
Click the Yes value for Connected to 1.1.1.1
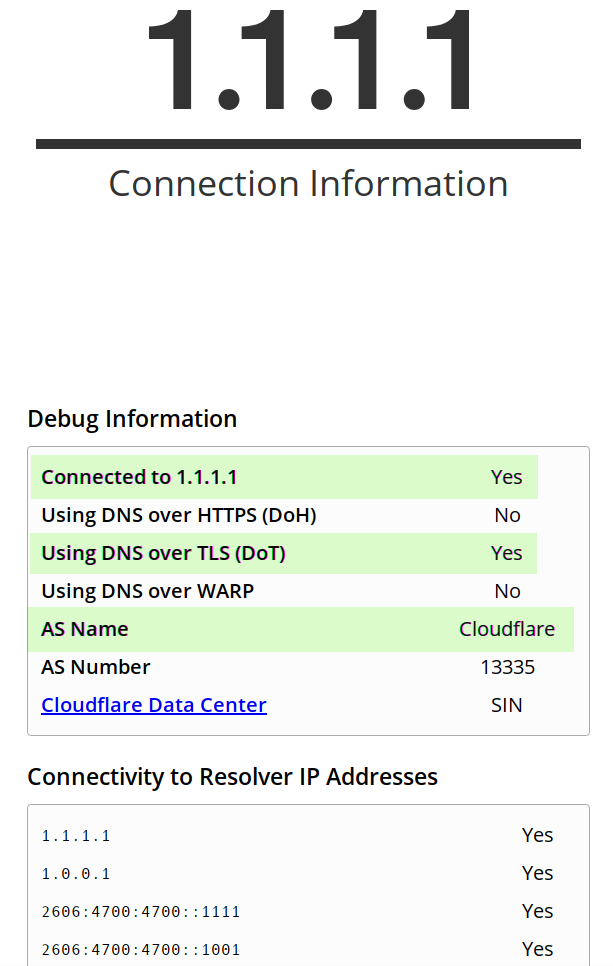coord(506,477)
